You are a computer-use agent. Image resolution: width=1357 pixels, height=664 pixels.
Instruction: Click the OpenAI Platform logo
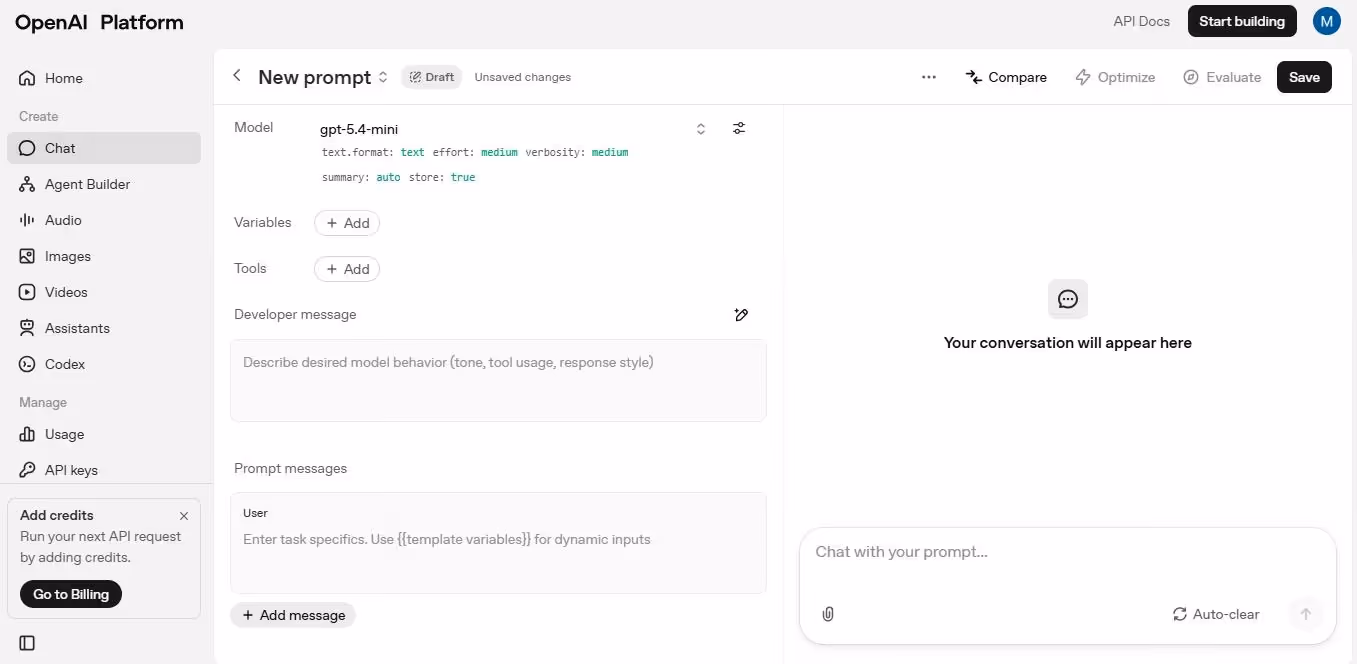pyautogui.click(x=99, y=22)
